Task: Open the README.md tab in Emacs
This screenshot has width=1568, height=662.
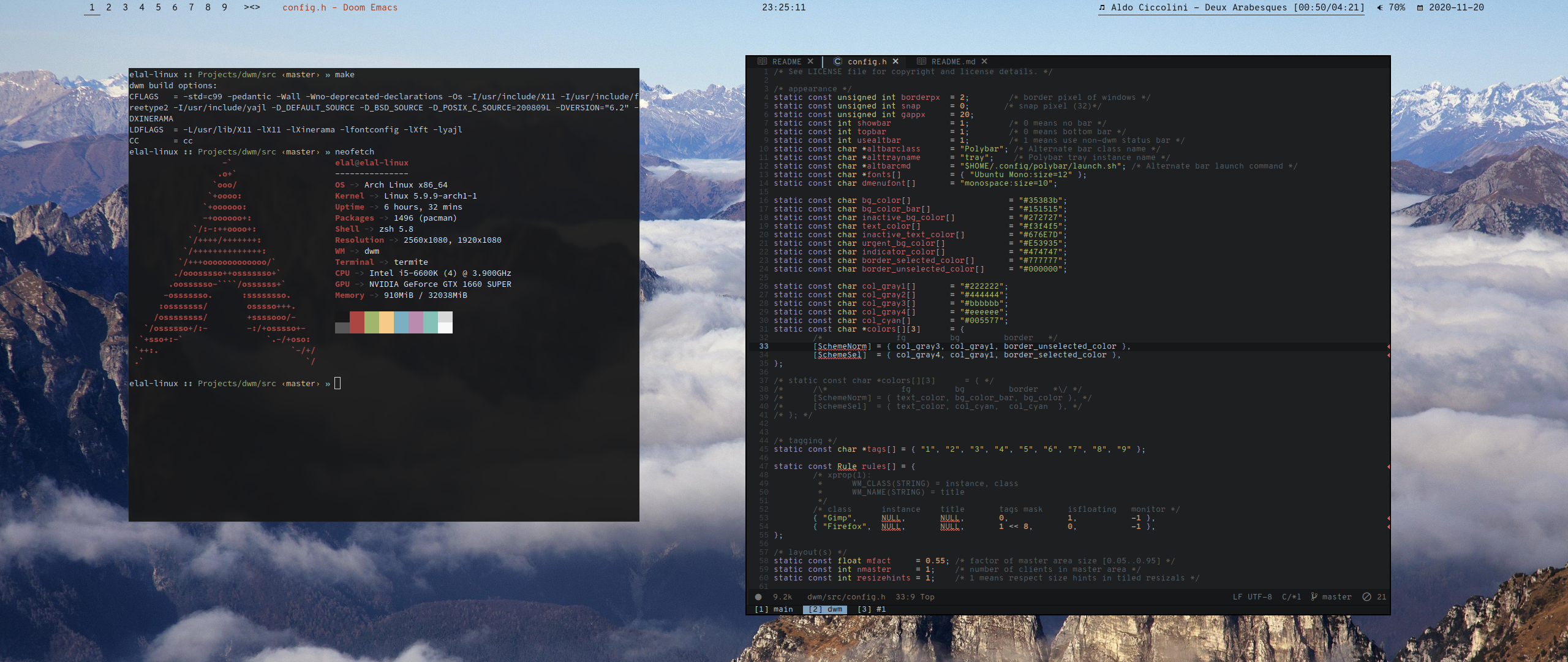Action: click(953, 62)
